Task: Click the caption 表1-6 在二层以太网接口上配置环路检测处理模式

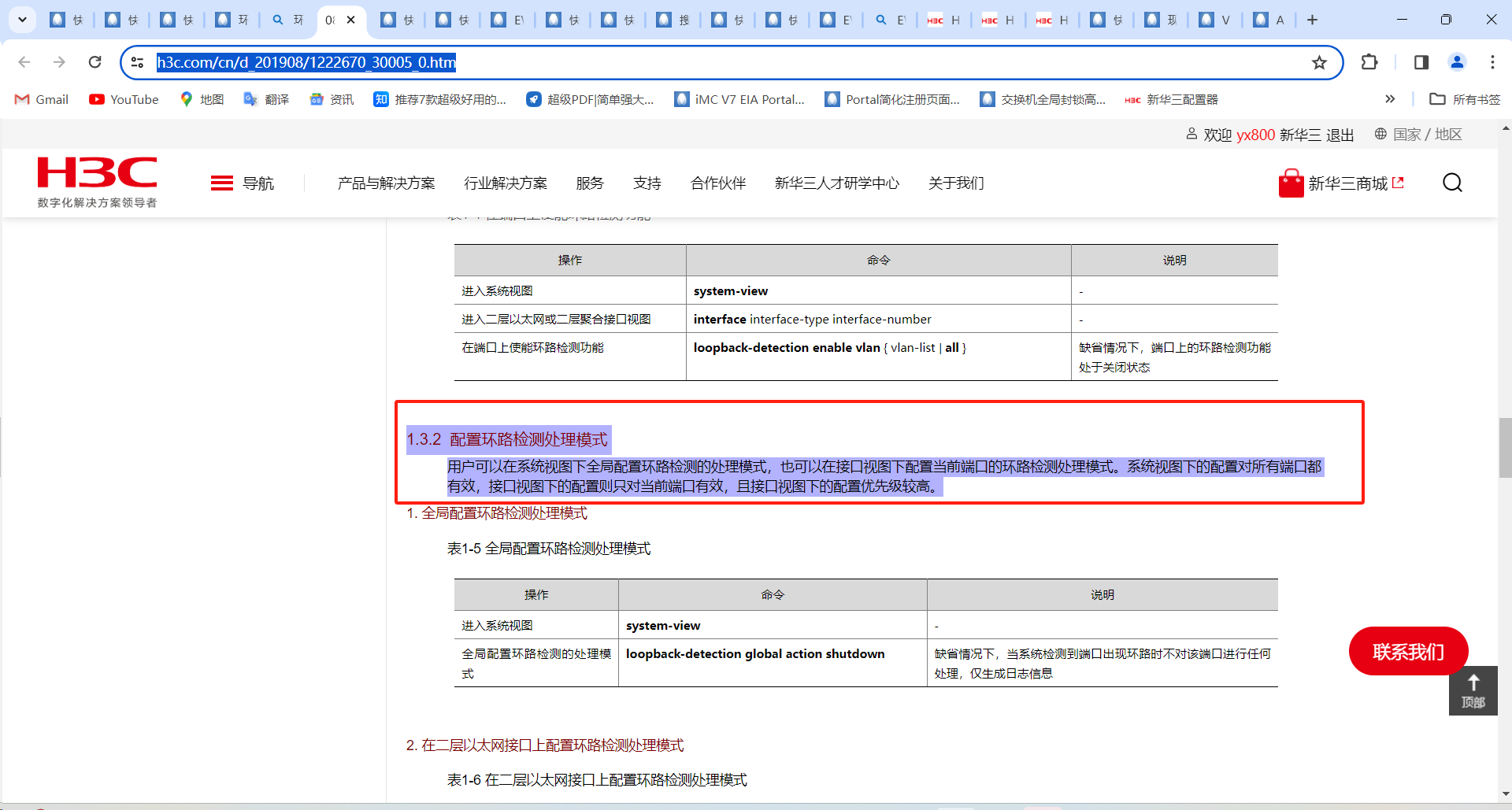Action: click(x=597, y=780)
